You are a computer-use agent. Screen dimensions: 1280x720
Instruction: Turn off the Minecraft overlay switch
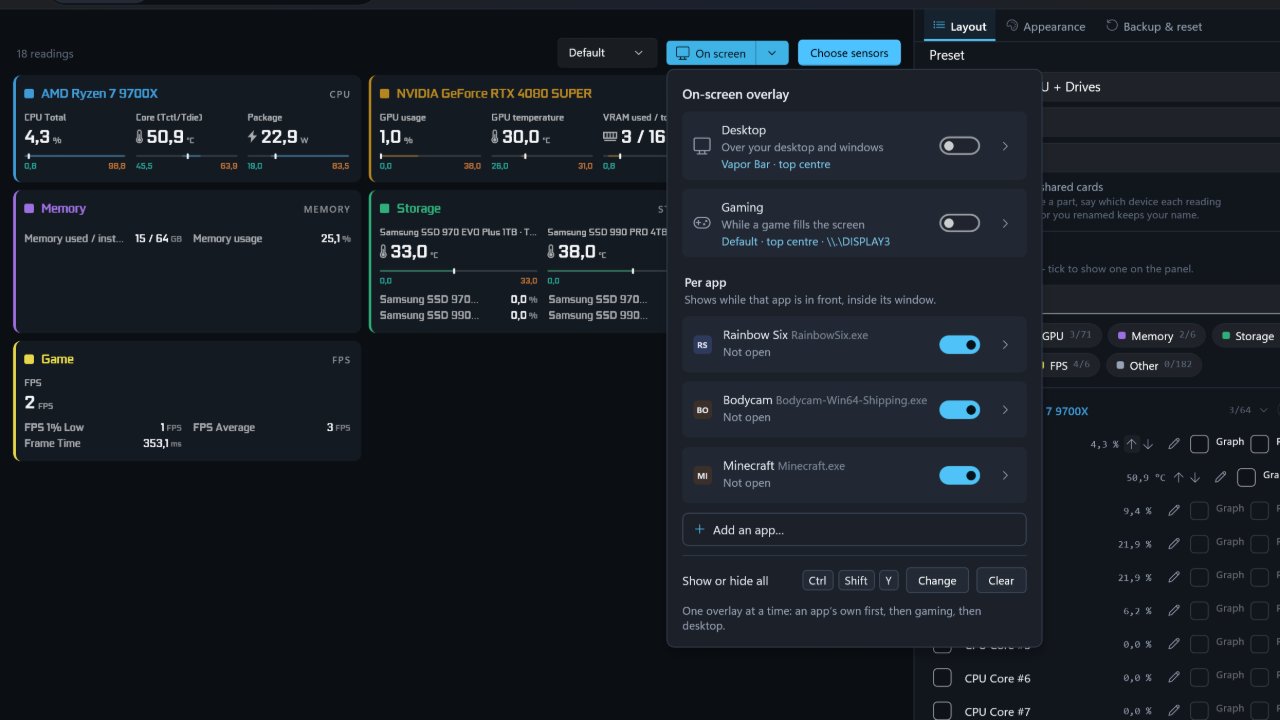pyautogui.click(x=959, y=475)
